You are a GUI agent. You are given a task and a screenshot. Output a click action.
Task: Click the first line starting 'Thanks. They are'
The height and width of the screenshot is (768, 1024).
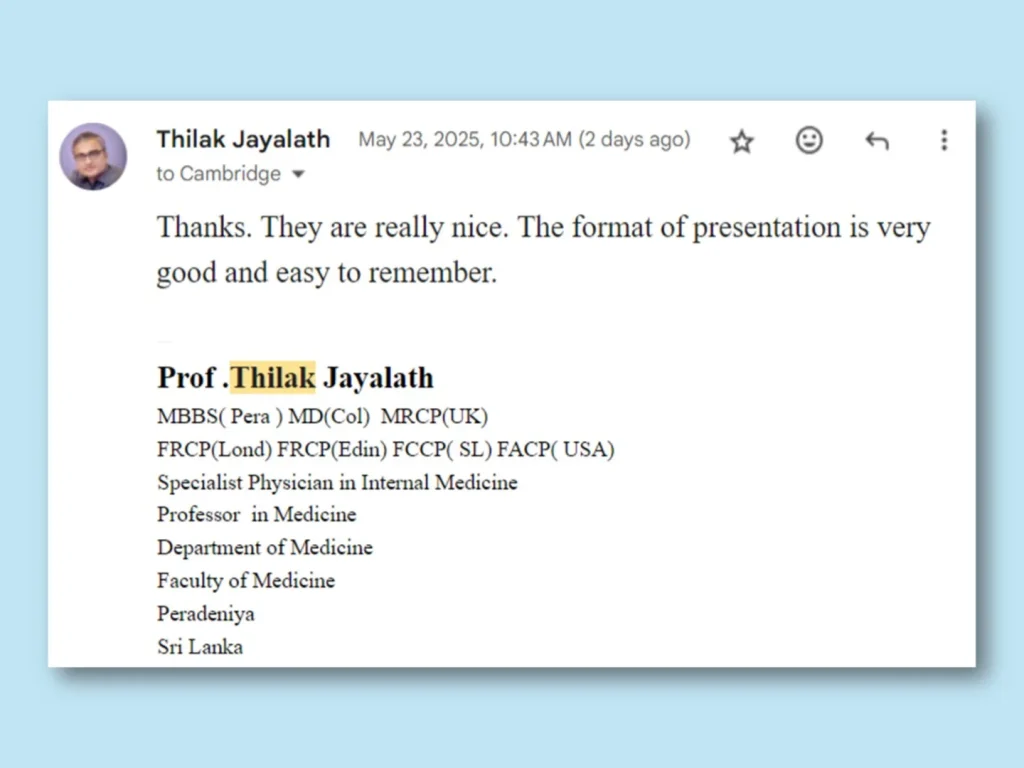tap(543, 228)
